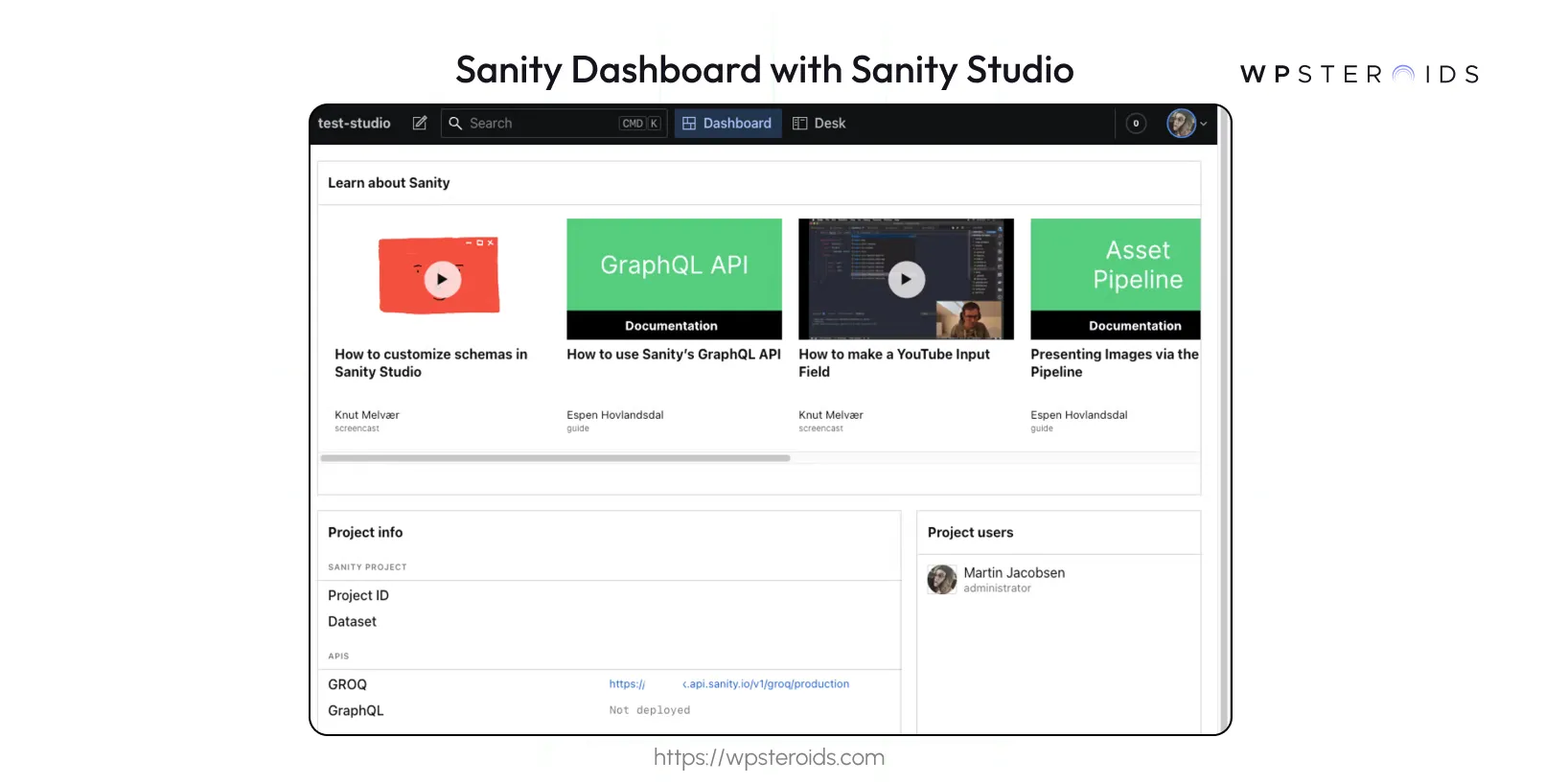Click the compose new document pencil icon
This screenshot has height=784, width=1545.
[420, 124]
